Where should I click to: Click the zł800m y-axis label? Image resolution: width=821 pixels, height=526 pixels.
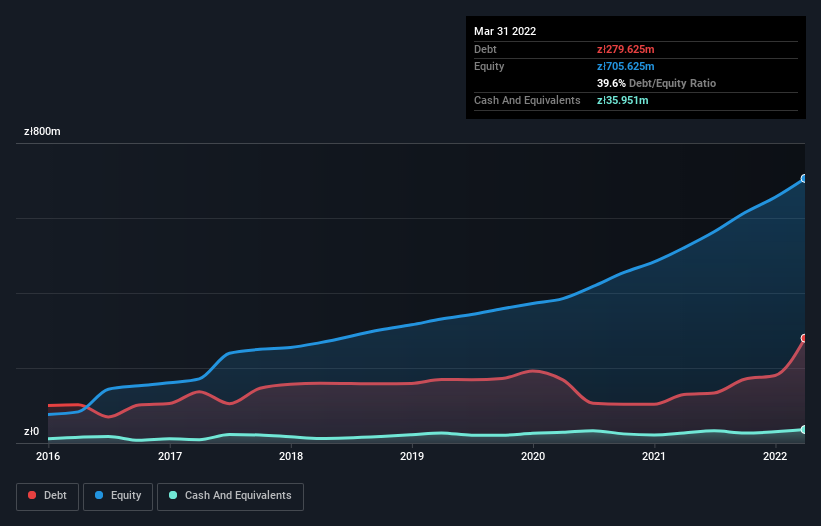pyautogui.click(x=42, y=131)
